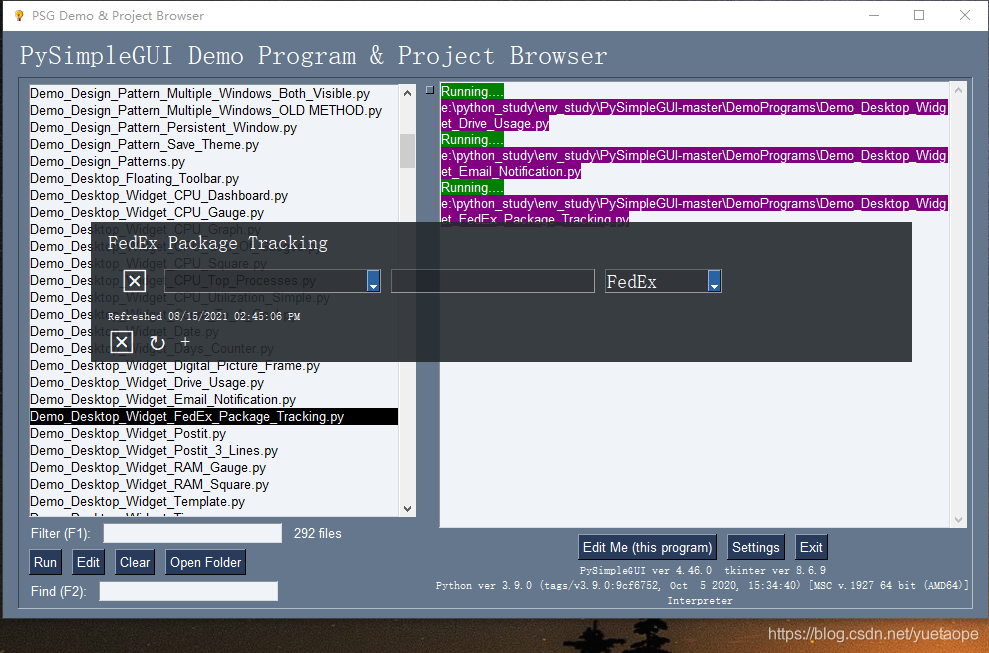Select highlighted Demo_Desktop_Widget_FedEx_Package_Tracking.py
Image resolution: width=989 pixels, height=653 pixels.
click(x=214, y=416)
